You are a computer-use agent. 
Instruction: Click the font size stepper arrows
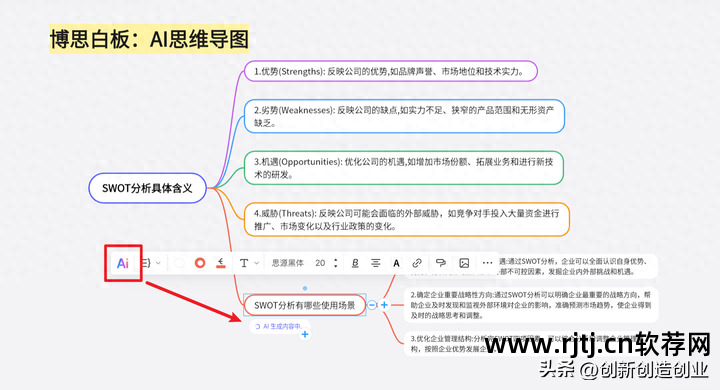pos(336,263)
